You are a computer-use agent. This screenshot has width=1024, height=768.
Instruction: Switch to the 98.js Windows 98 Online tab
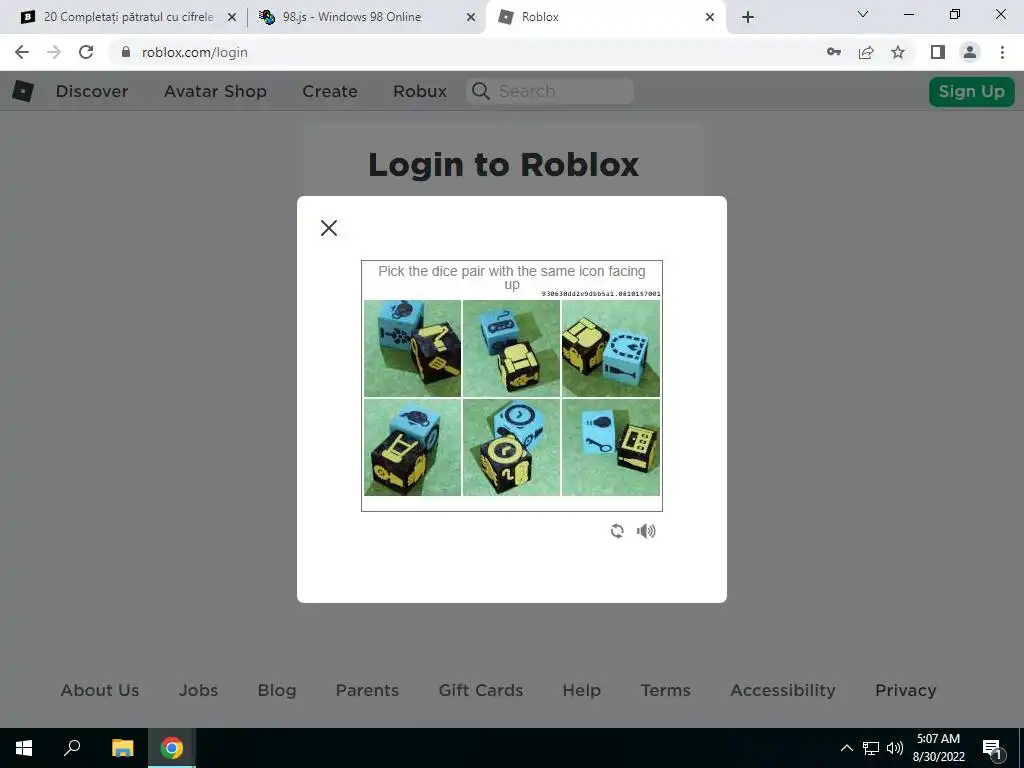(366, 17)
